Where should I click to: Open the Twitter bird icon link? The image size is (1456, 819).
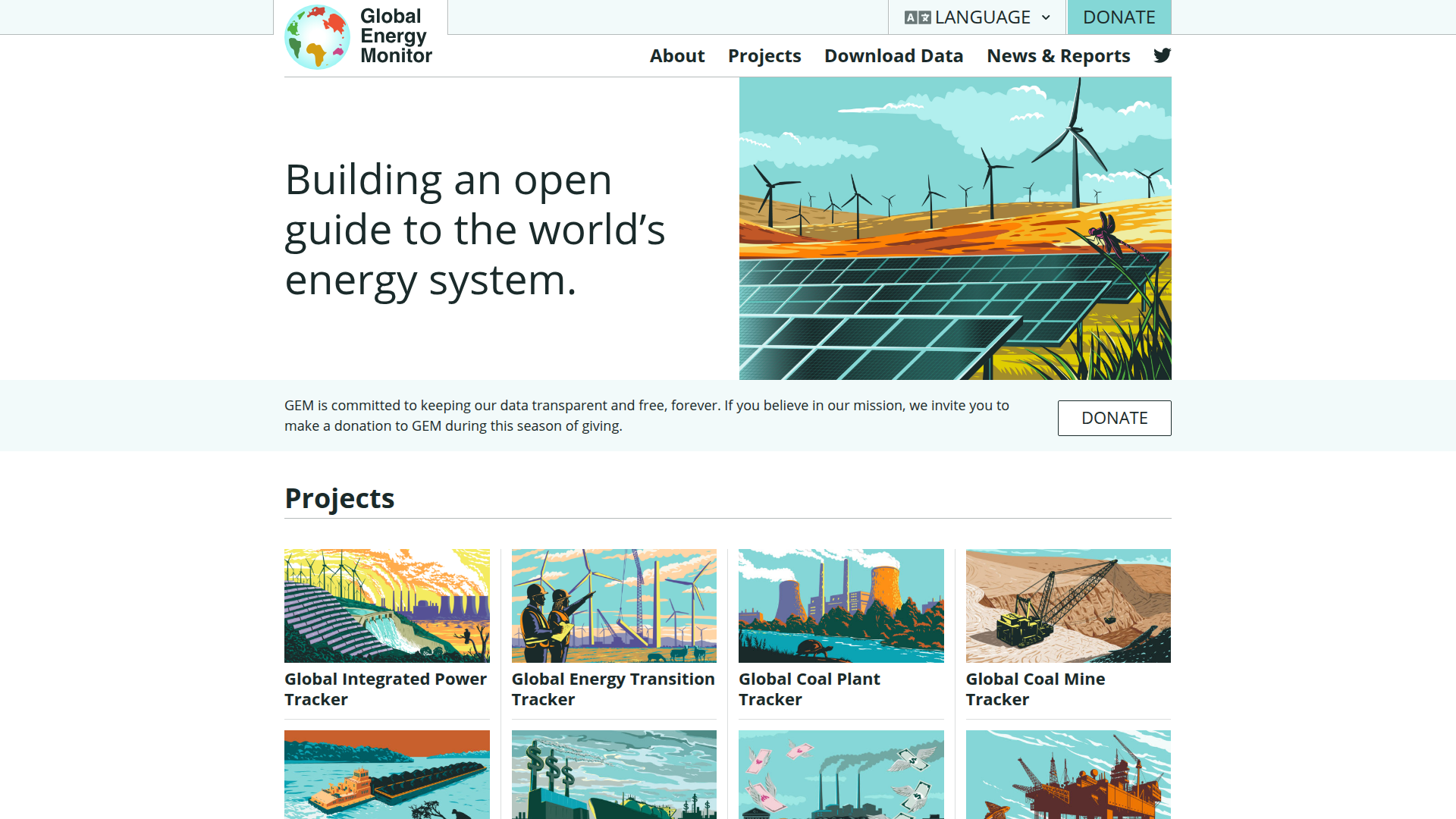click(1162, 55)
